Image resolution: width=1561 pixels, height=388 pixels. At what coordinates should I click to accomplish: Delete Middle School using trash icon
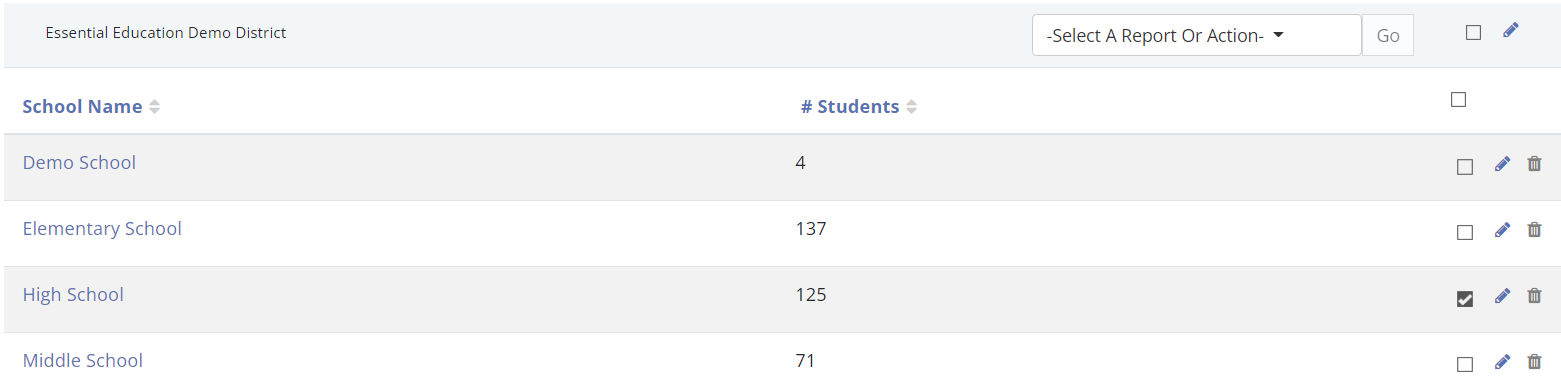1534,362
